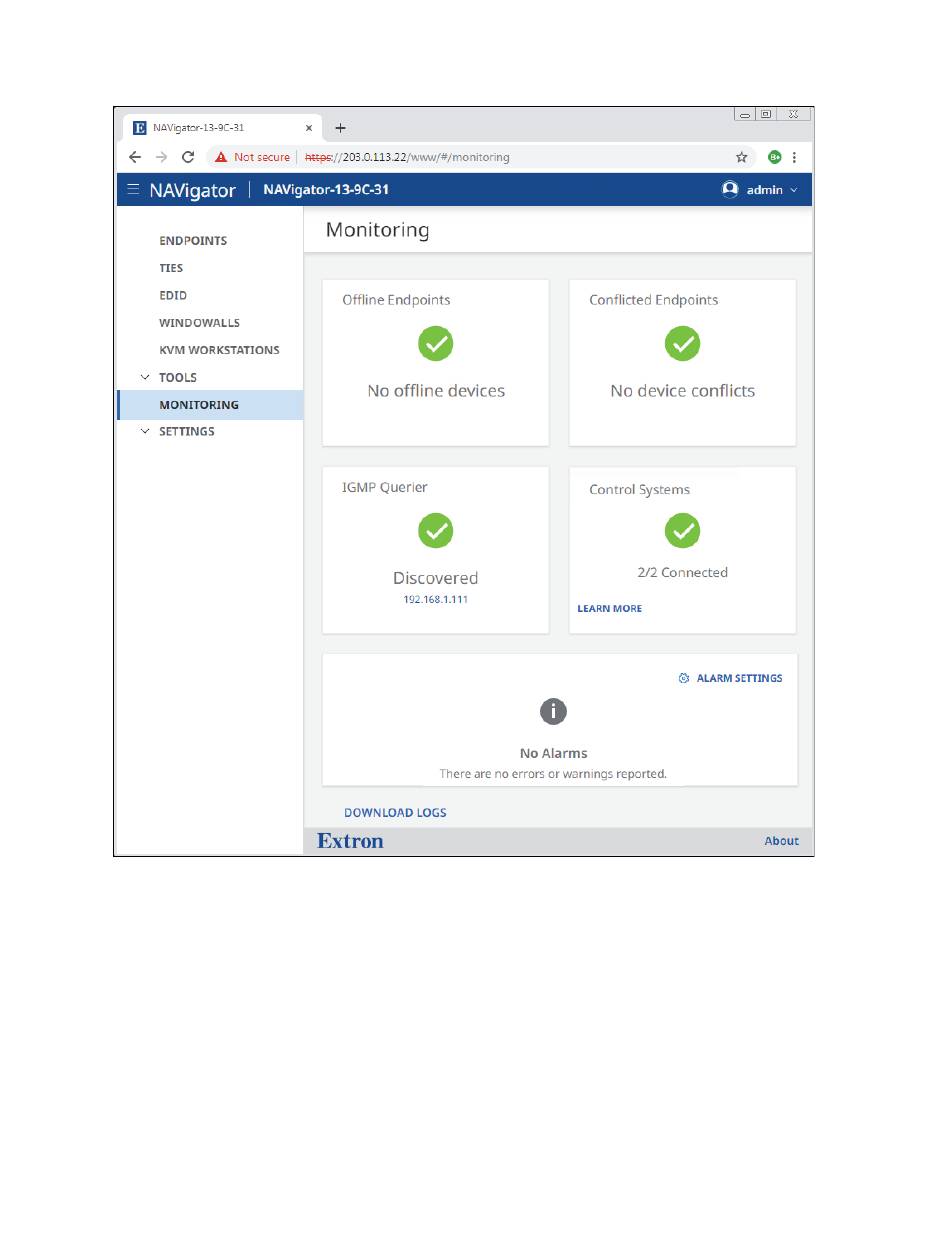Navigate to TIES in sidebar
This screenshot has height=1260, width=950.
click(x=171, y=268)
